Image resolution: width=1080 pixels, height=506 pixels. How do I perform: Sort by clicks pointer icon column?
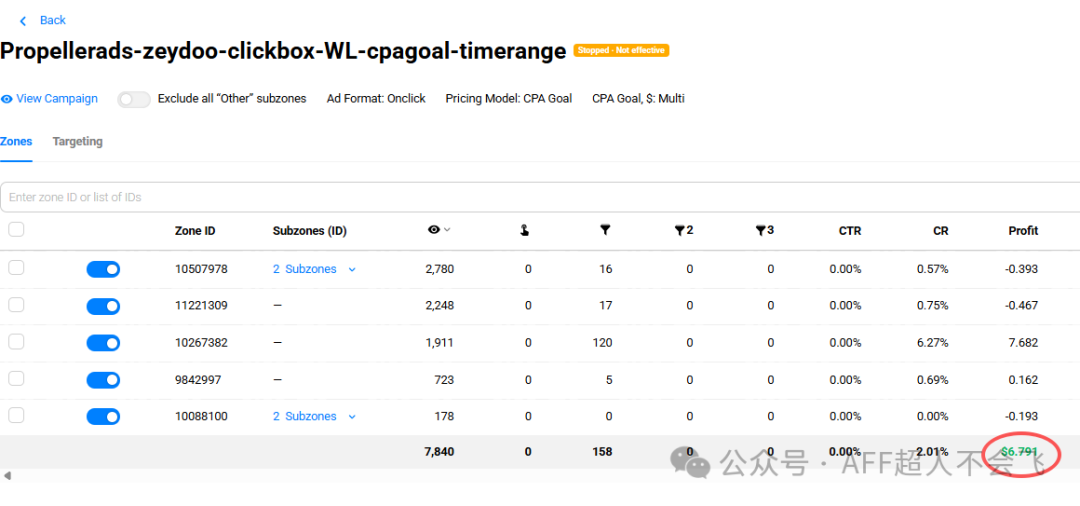point(524,231)
